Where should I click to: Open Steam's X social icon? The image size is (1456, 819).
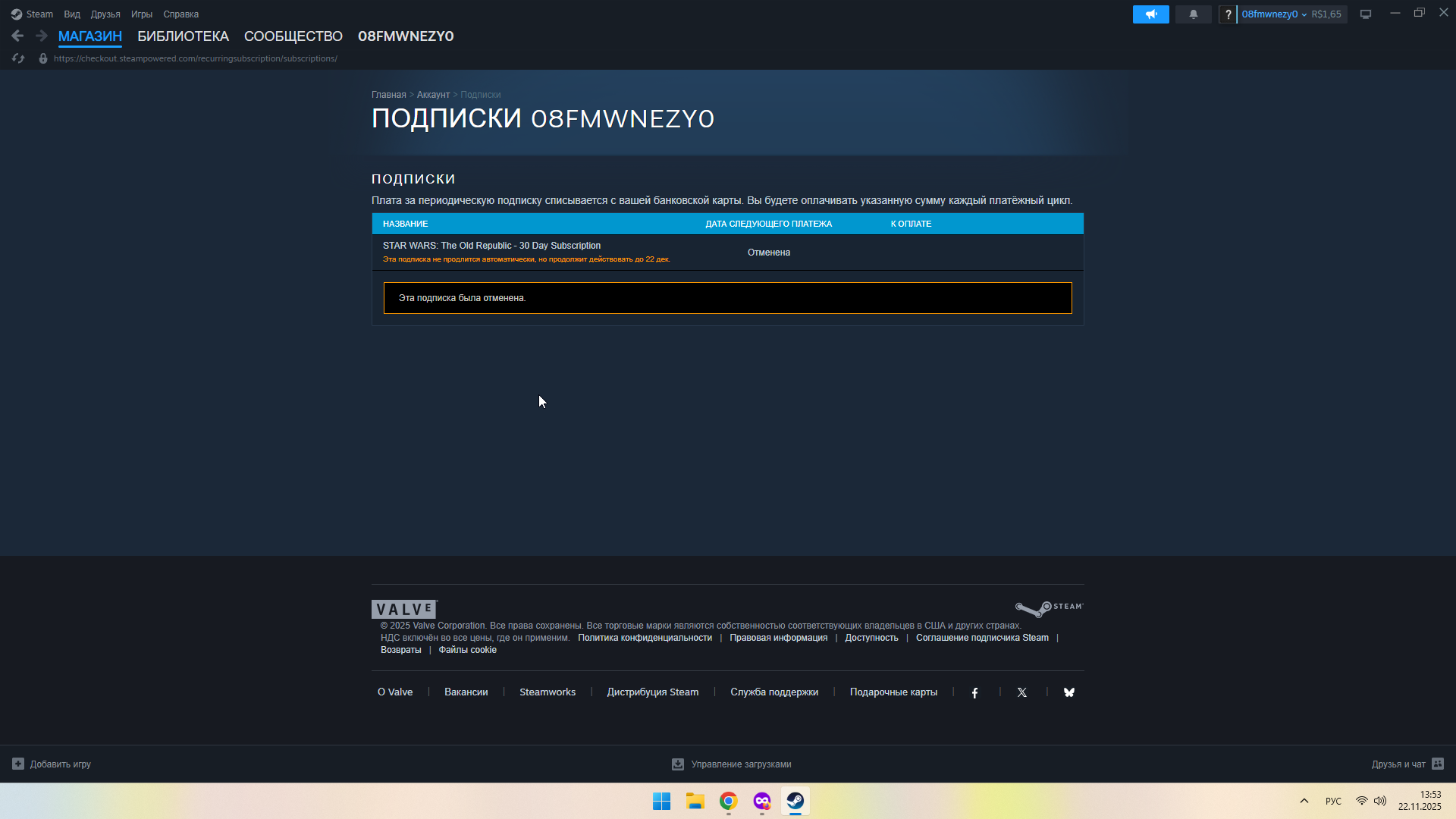click(x=1021, y=692)
